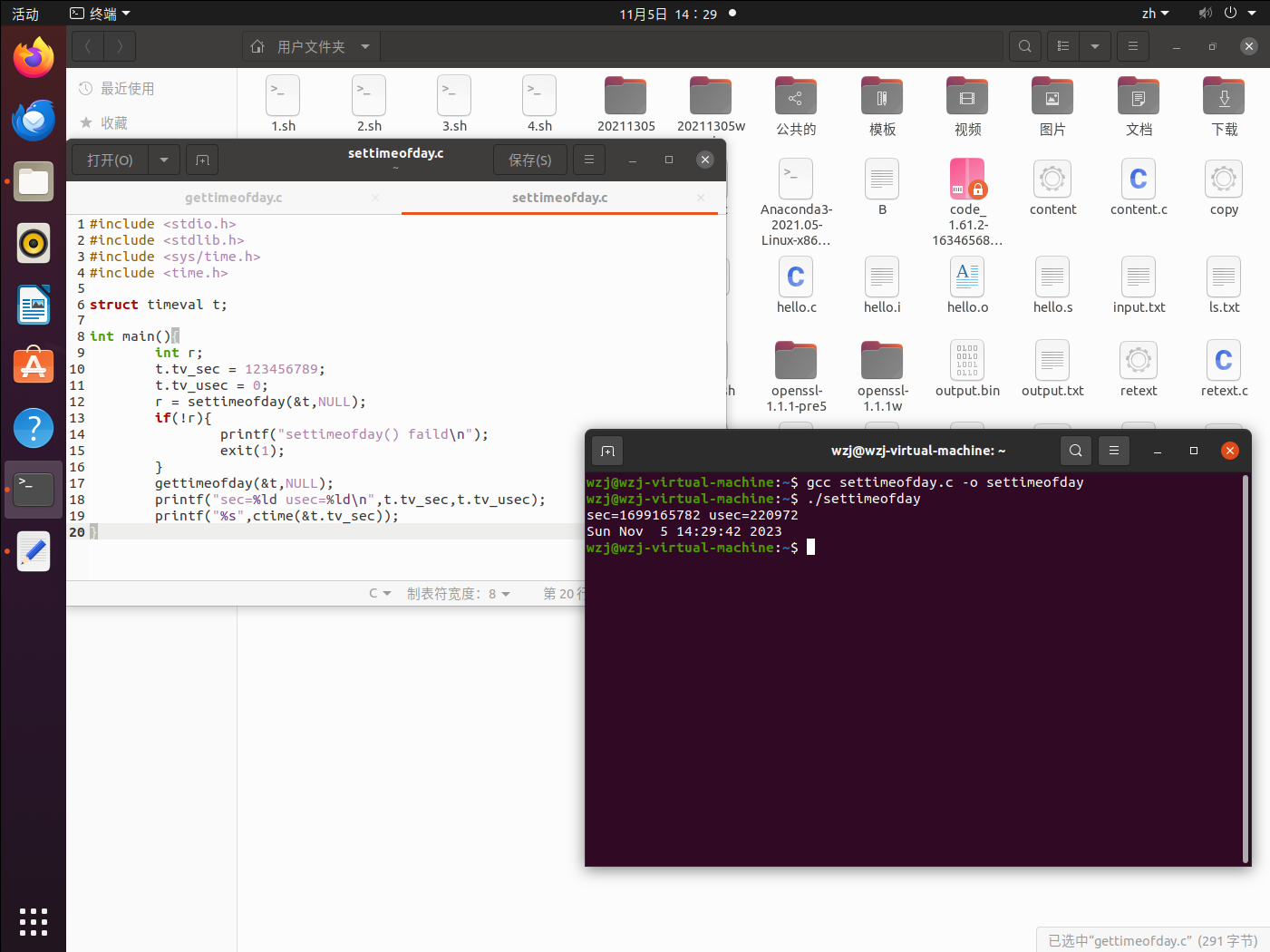Open the Activities menu
1270x952 pixels.
(25, 14)
